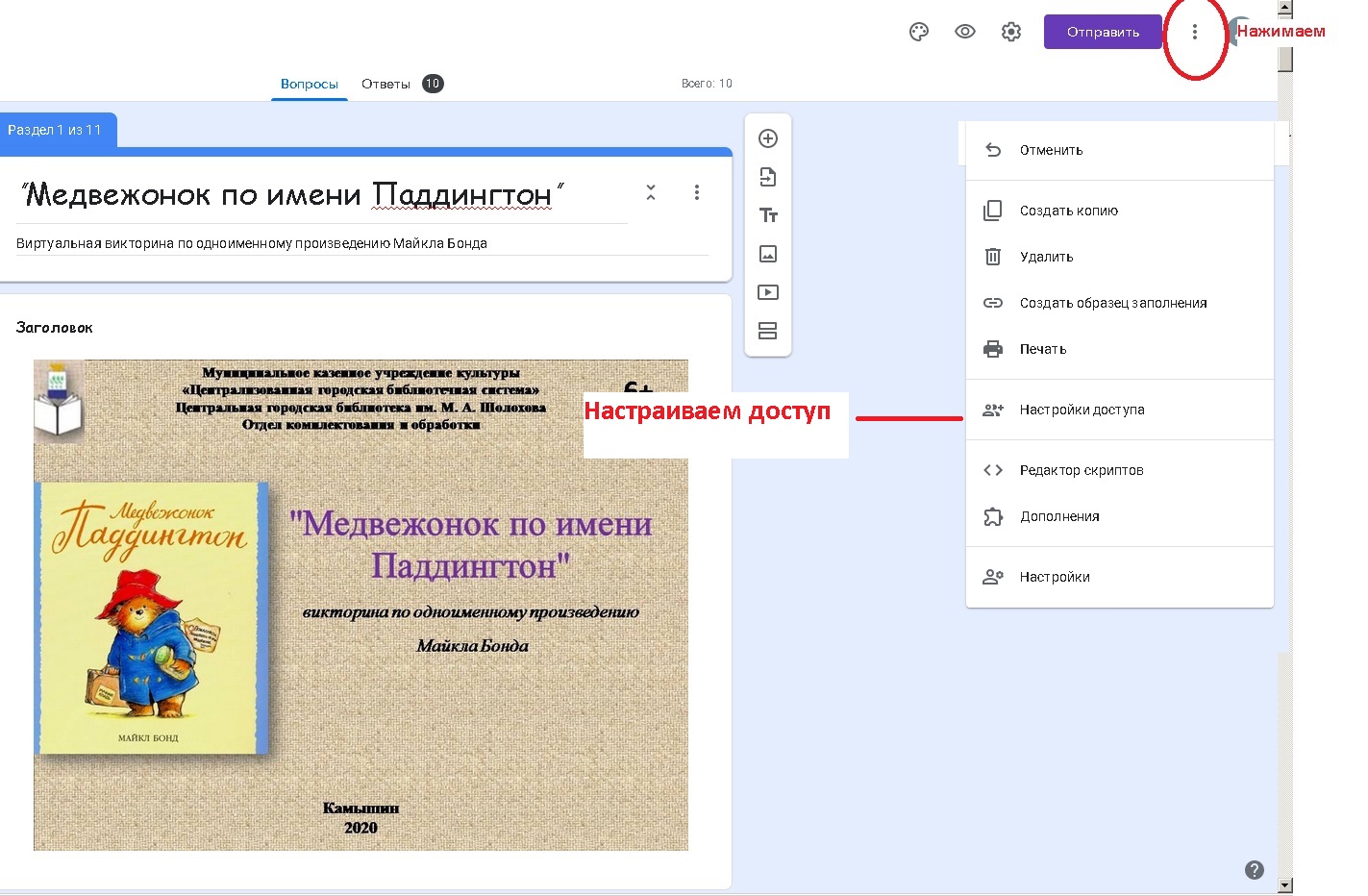Open Настройки доступа menu entry
This screenshot has height=896, width=1368.
pyautogui.click(x=1120, y=410)
